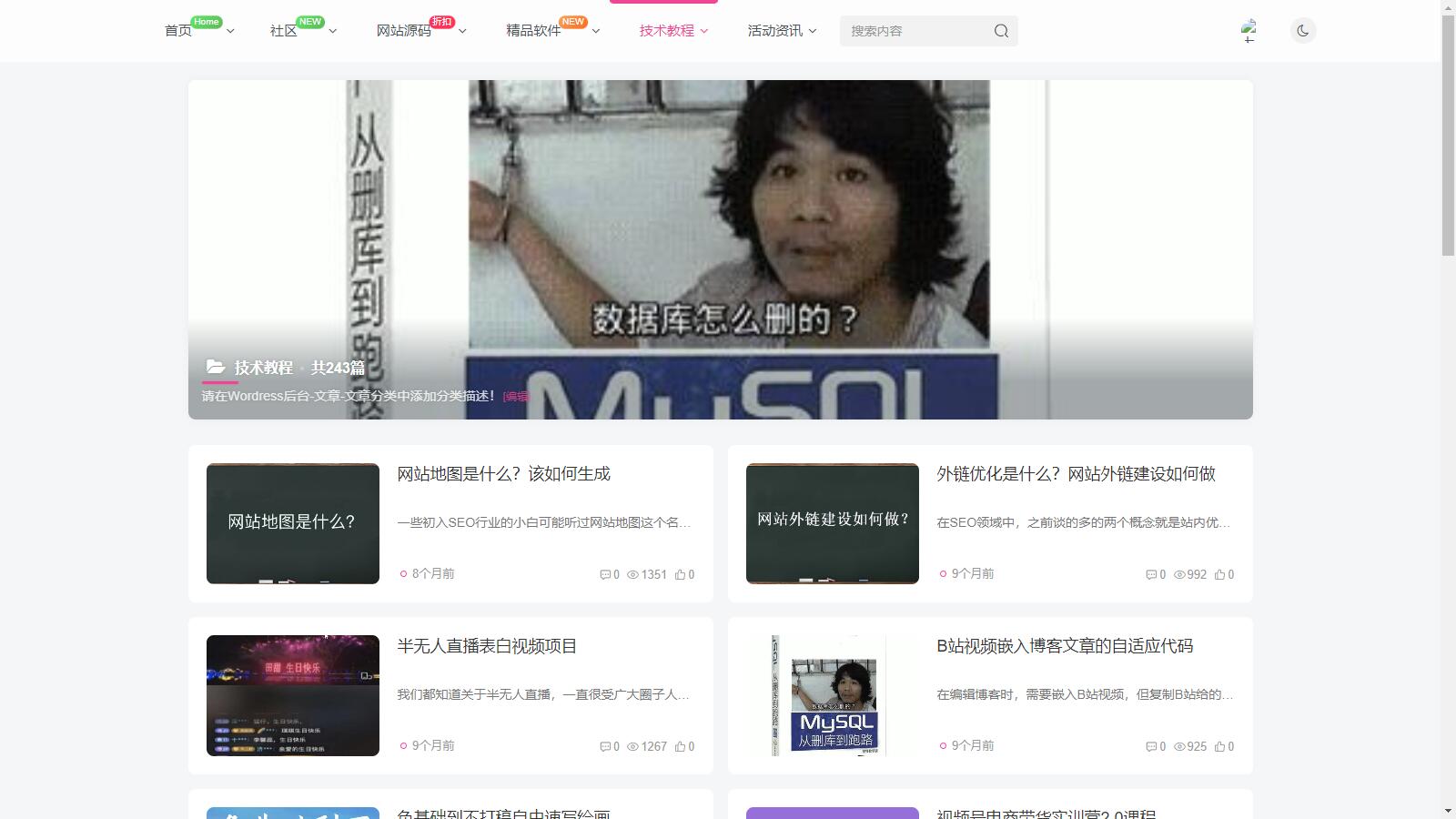Screen dimensions: 1456x819
Task: Focus the 搜索内容 search input field
Action: 915,31
